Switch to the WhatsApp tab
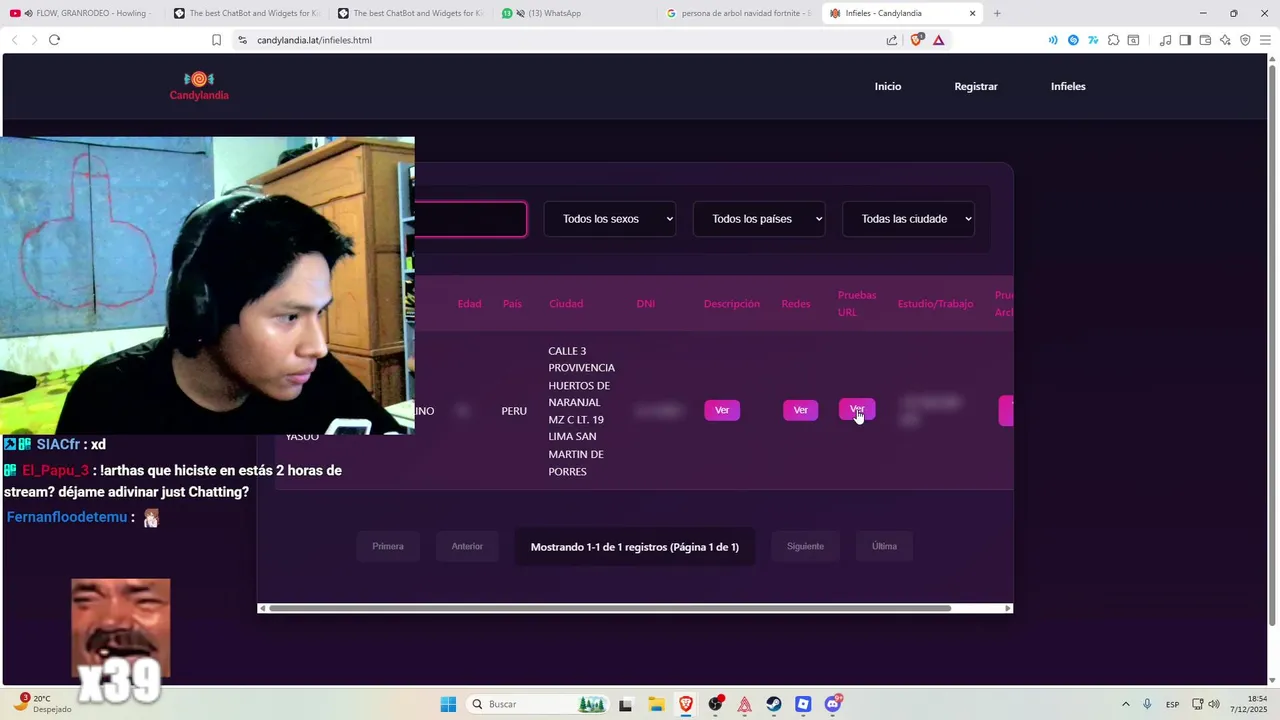This screenshot has width=1280, height=720. click(575, 13)
